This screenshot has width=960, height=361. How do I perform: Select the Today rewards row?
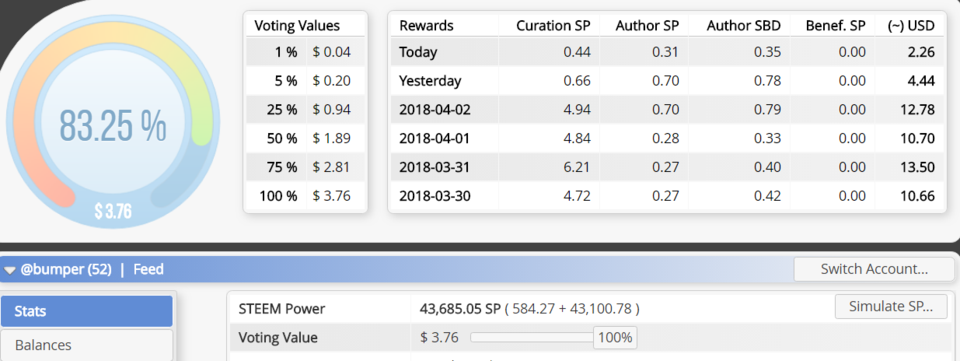pos(667,52)
